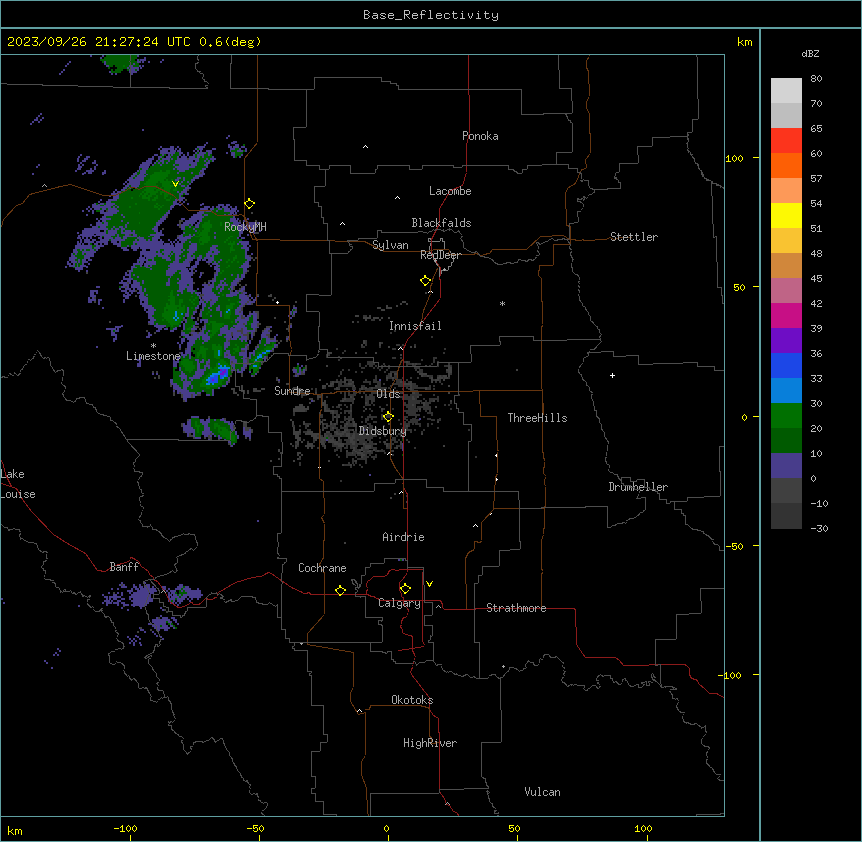The height and width of the screenshot is (842, 862).
Task: Click the km unit label at the top right
Action: 744,42
